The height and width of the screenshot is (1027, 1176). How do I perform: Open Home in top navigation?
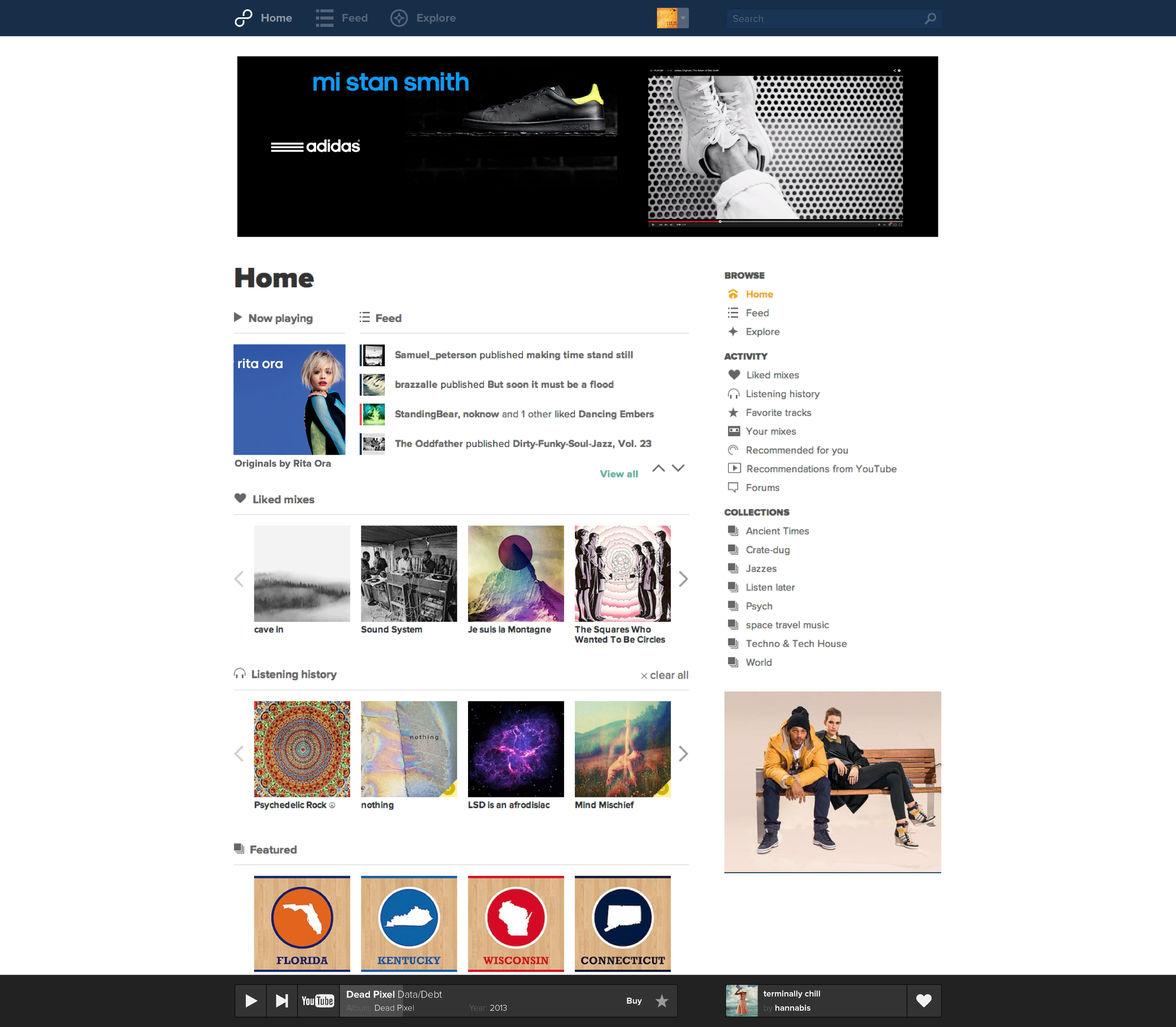[x=277, y=18]
